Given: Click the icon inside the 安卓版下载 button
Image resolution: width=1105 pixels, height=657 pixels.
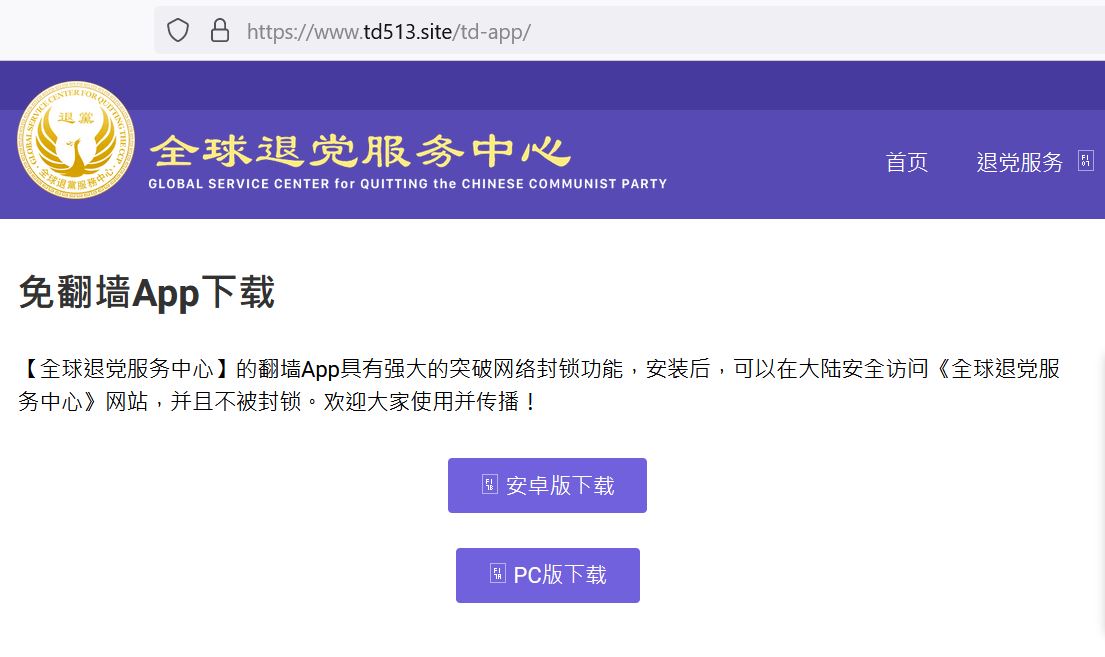Looking at the screenshot, I should coord(490,485).
